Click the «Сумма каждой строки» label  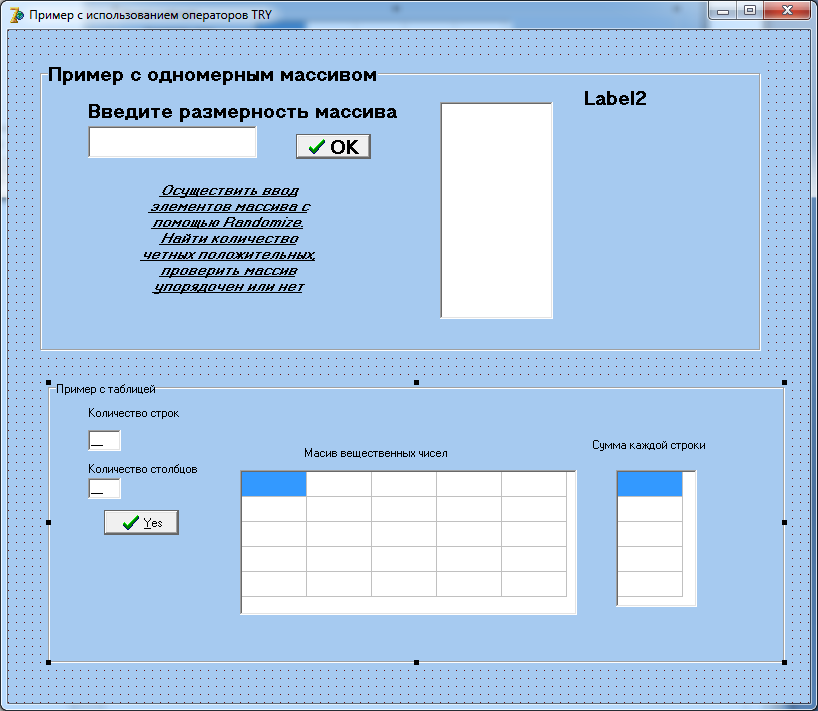click(648, 445)
